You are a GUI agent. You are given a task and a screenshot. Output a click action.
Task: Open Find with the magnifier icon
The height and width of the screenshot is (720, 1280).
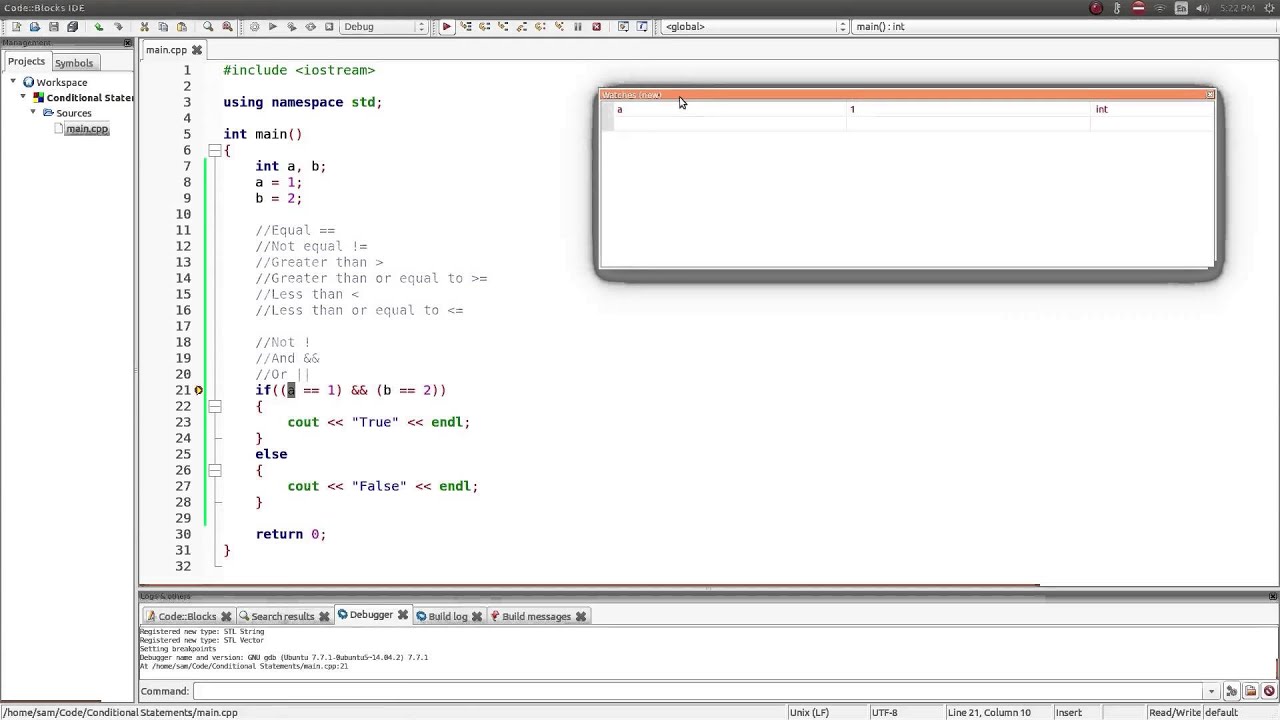coord(208,26)
